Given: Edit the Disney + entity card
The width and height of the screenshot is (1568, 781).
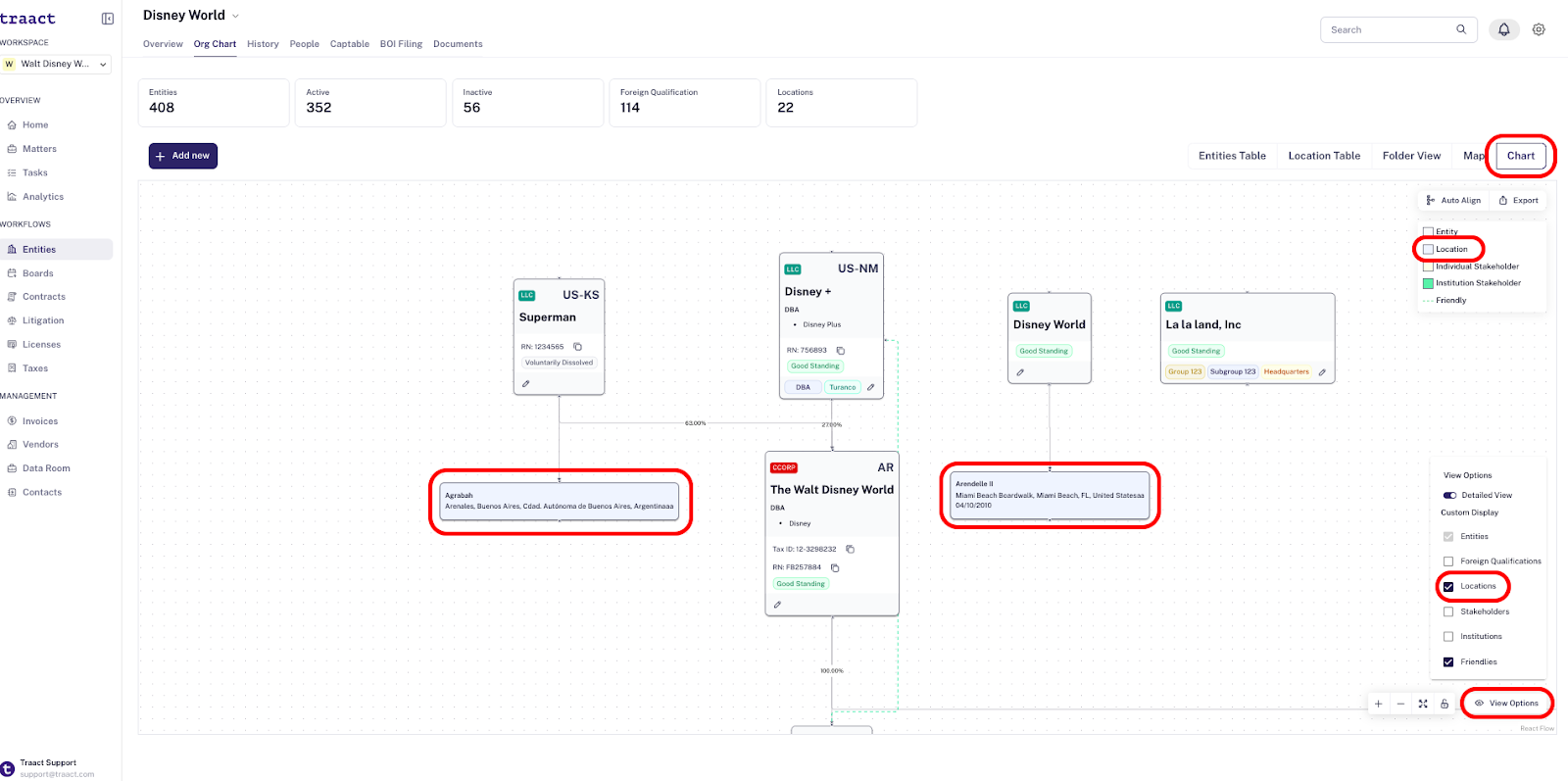Looking at the screenshot, I should point(870,387).
